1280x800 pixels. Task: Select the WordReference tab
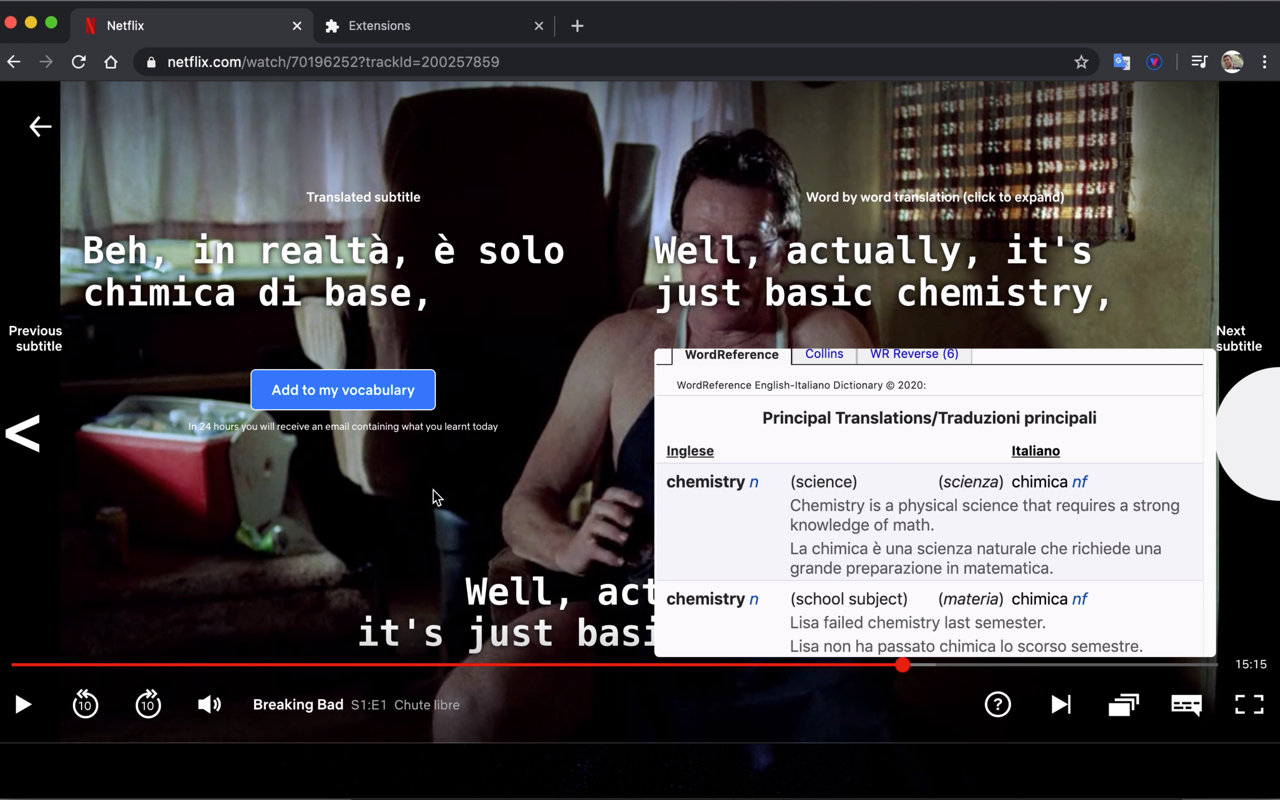[x=731, y=355]
